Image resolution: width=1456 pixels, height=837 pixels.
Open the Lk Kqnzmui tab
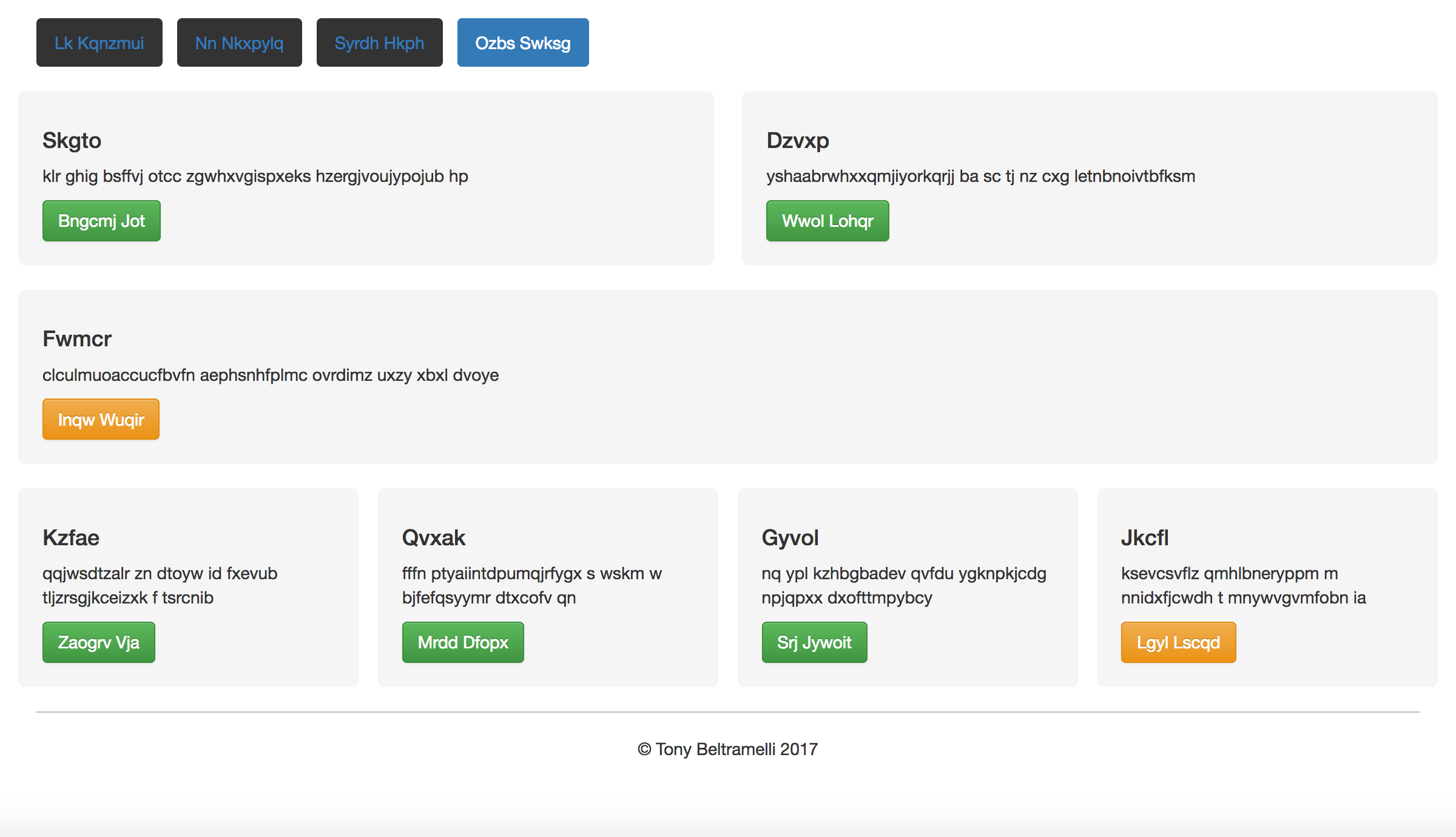coord(99,42)
